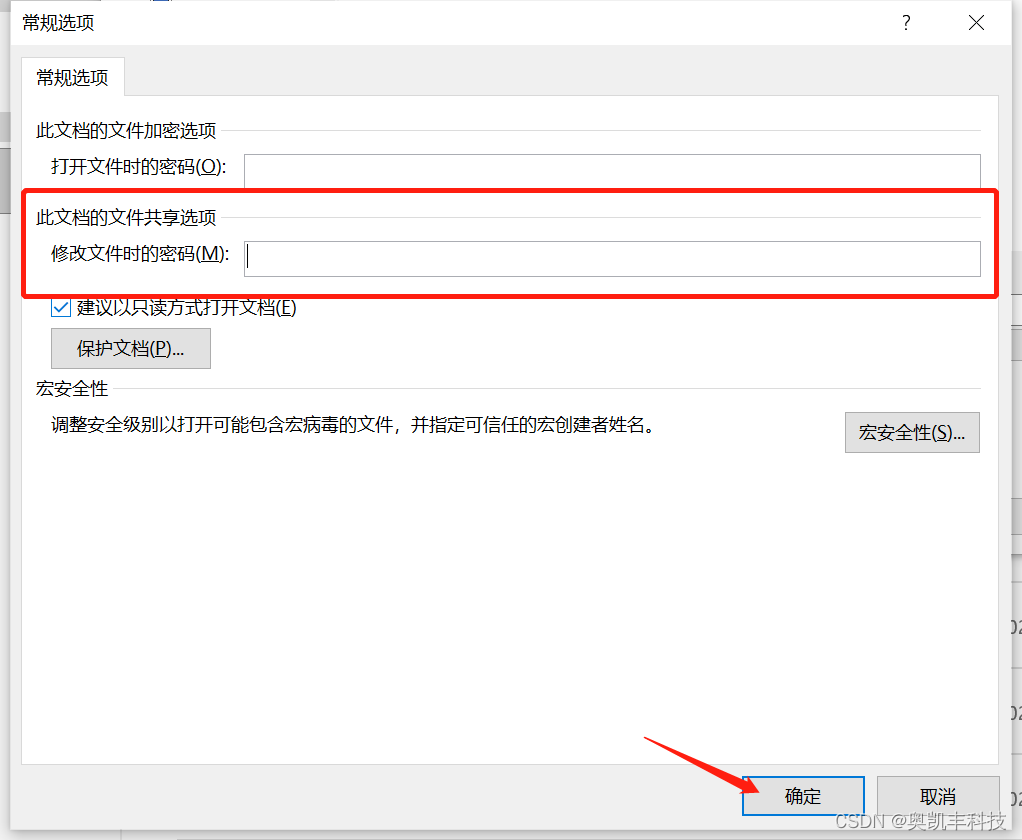The width and height of the screenshot is (1022, 840).
Task: Close the 常规选项 dialog
Action: [976, 23]
